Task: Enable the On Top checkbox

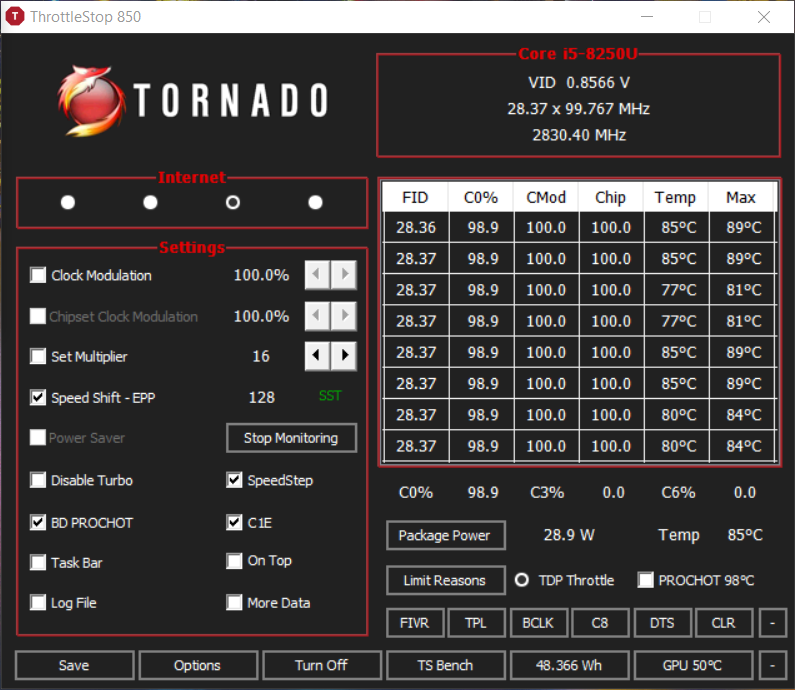Action: 234,561
